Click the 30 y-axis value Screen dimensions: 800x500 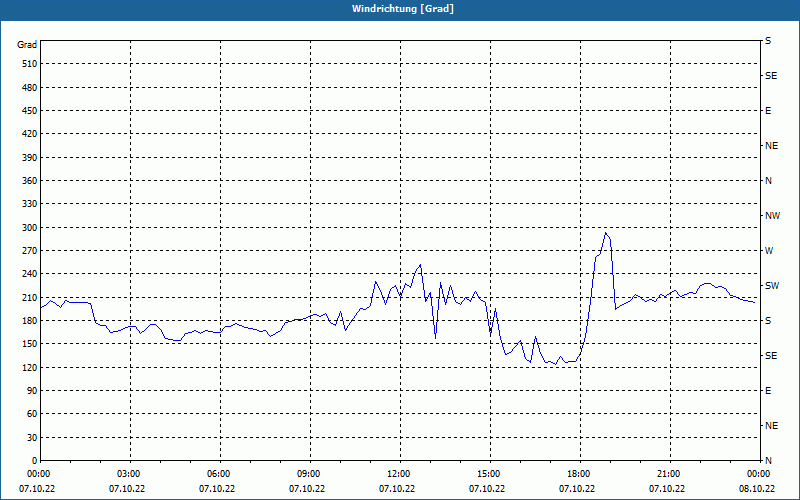32,438
